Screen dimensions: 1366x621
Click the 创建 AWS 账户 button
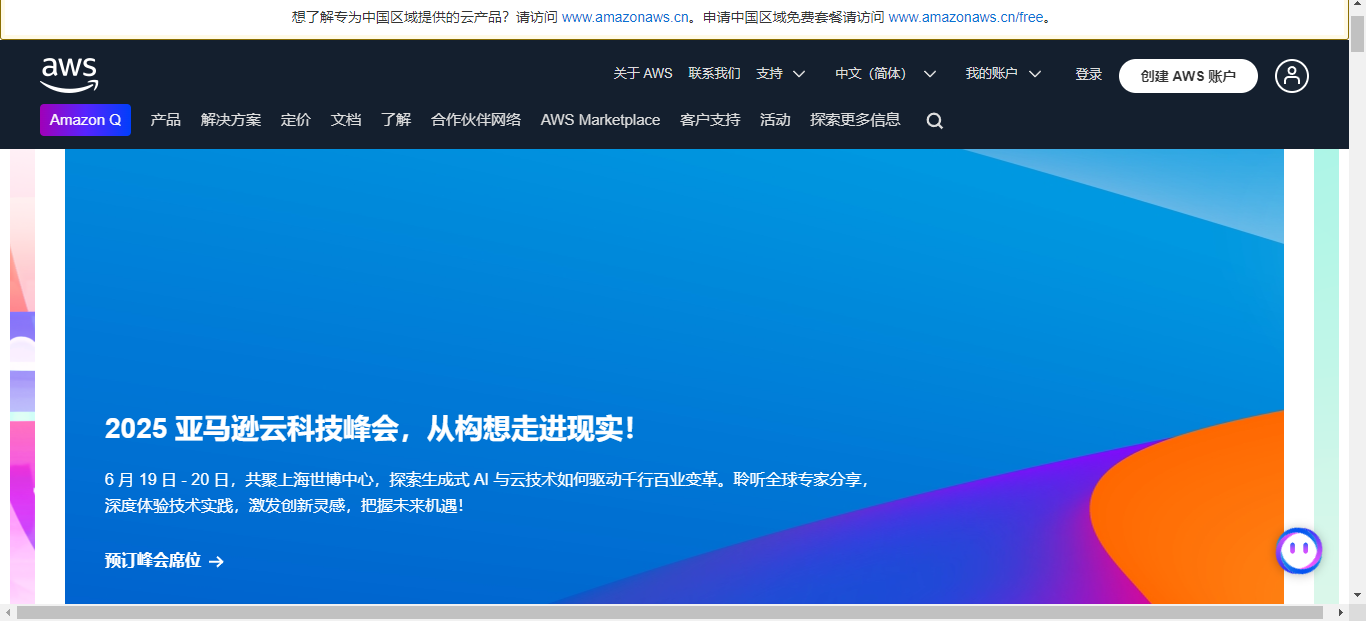[1187, 75]
